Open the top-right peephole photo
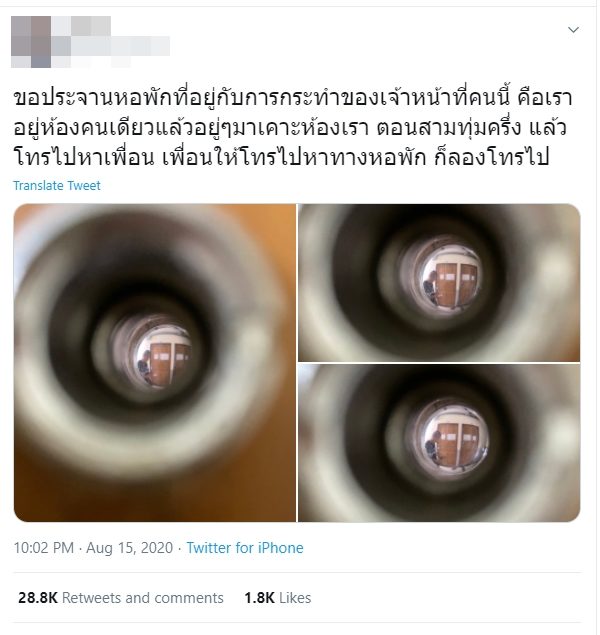The width and height of the screenshot is (600, 635). click(440, 283)
